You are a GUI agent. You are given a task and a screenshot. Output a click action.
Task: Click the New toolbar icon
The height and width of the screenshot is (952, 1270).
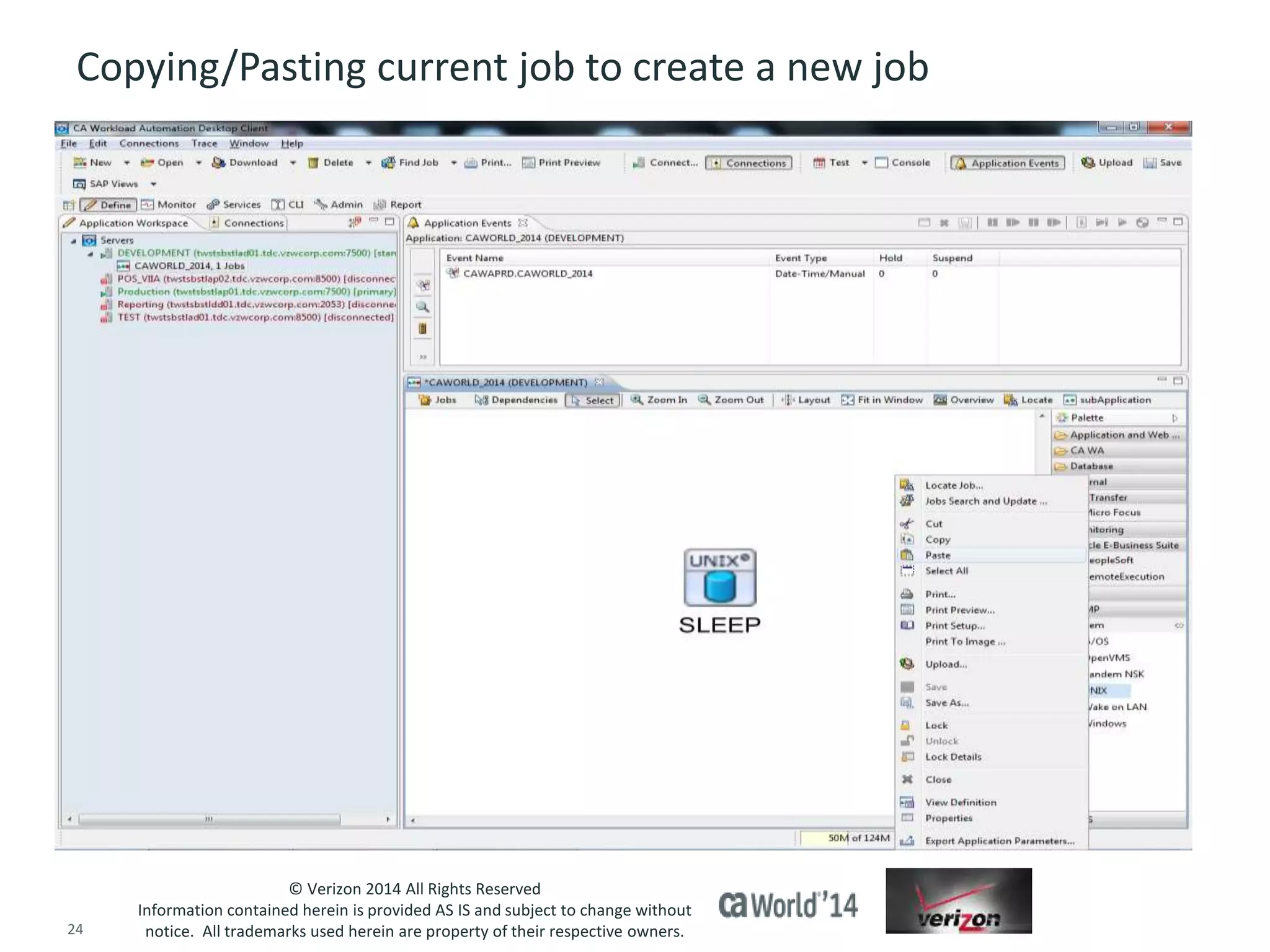tap(79, 162)
